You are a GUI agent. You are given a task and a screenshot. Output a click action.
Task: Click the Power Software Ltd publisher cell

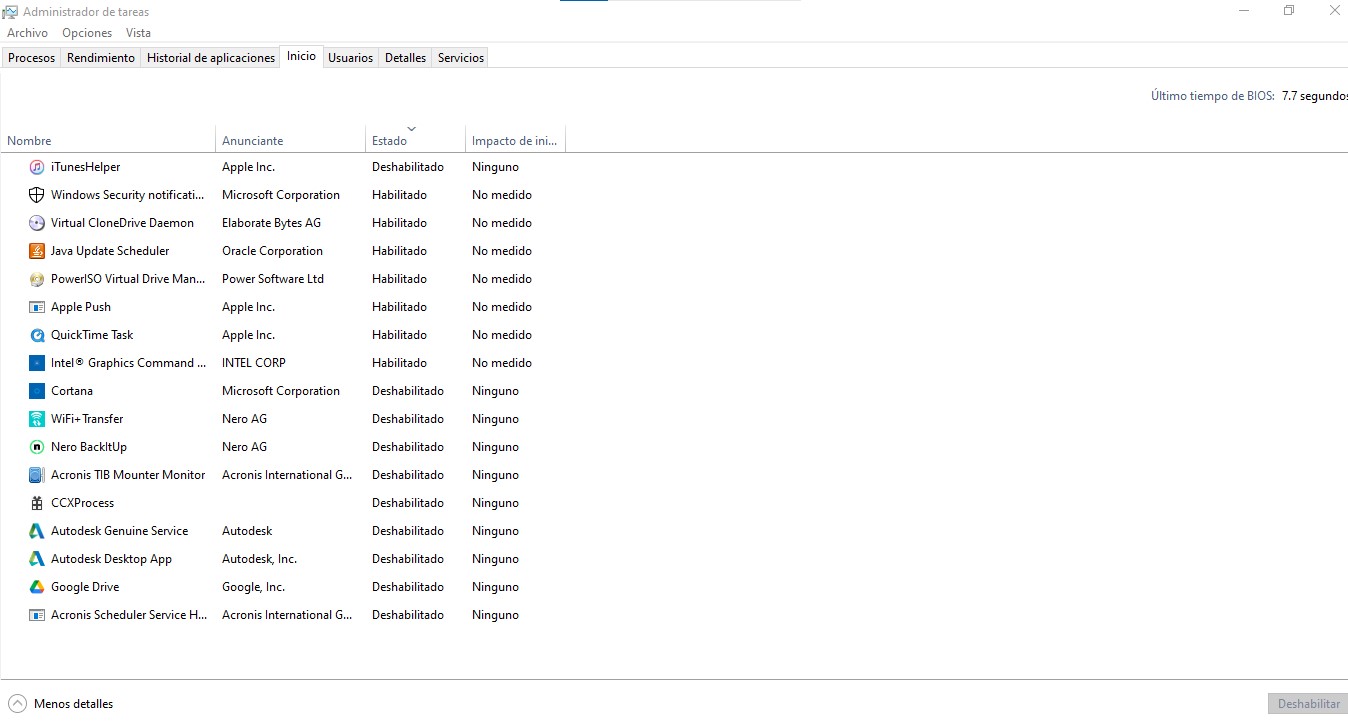coord(273,279)
